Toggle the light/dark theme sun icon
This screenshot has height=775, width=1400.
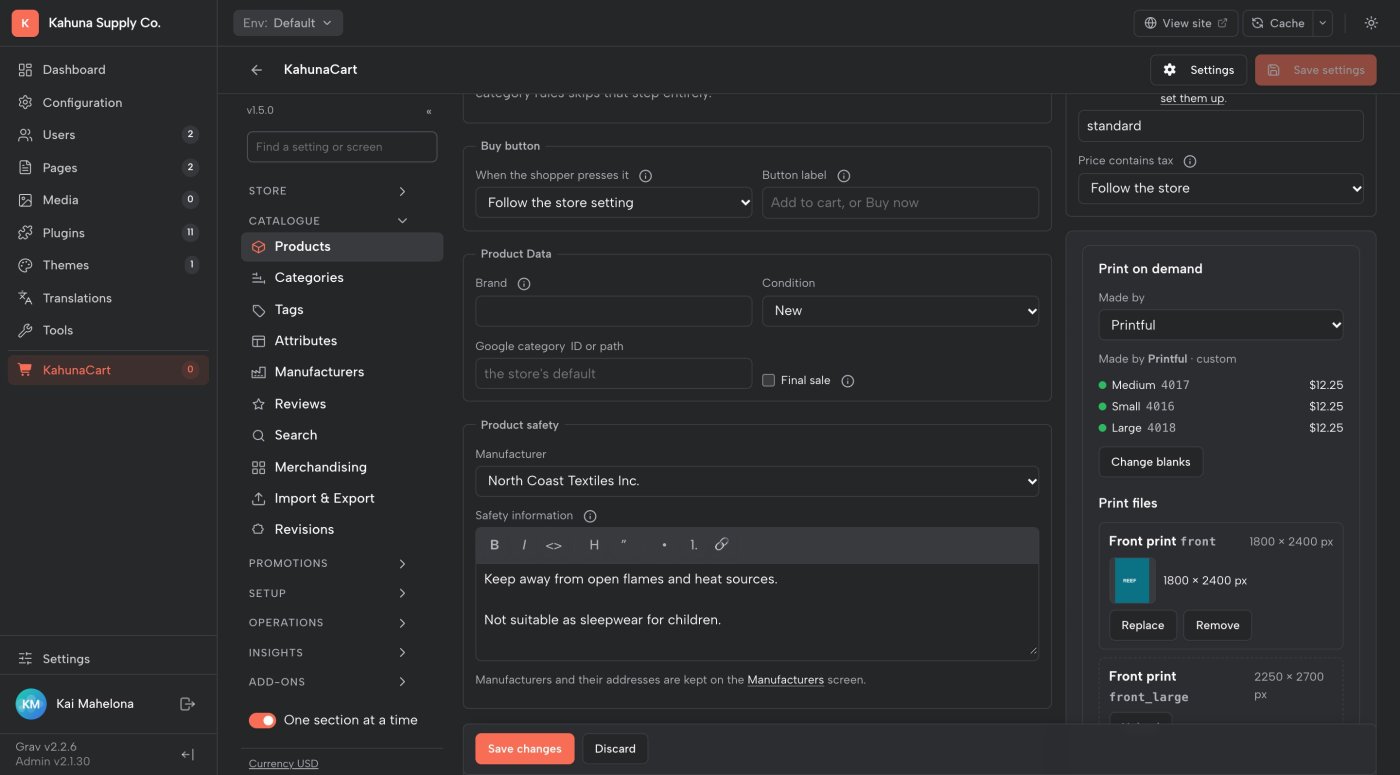tap(1371, 23)
